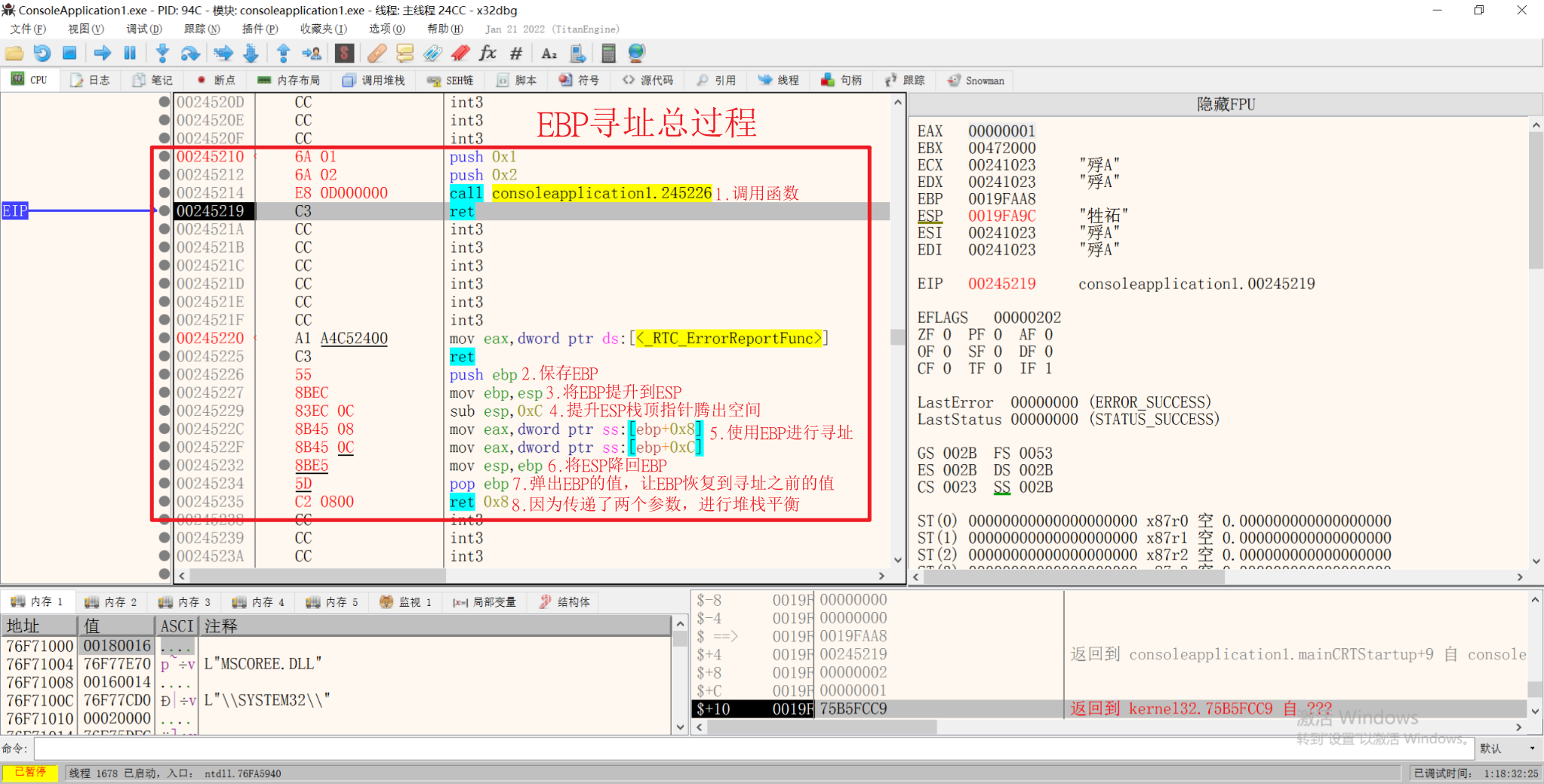Execute until return using the up-arrow icon
Viewport: 1544px width, 784px height.
tap(283, 53)
